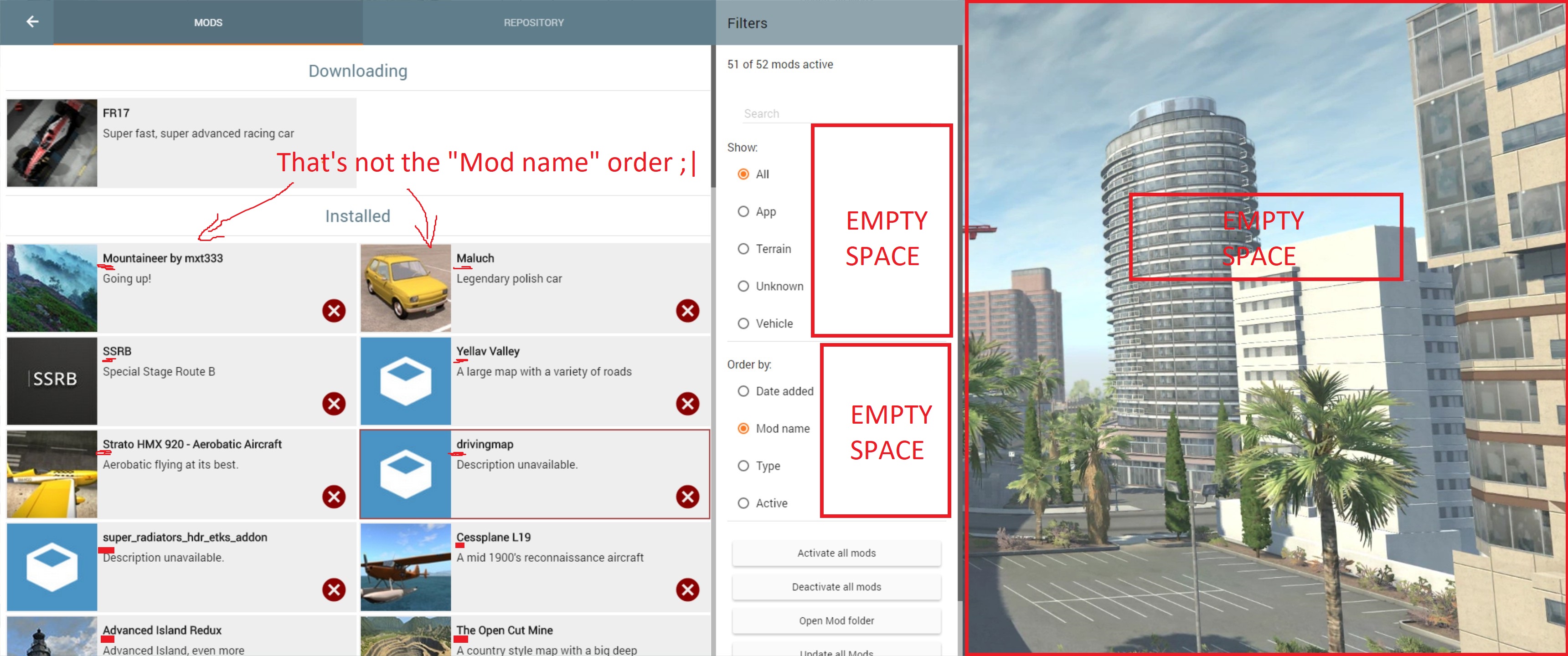
Task: Order mods by Type
Action: tap(743, 466)
